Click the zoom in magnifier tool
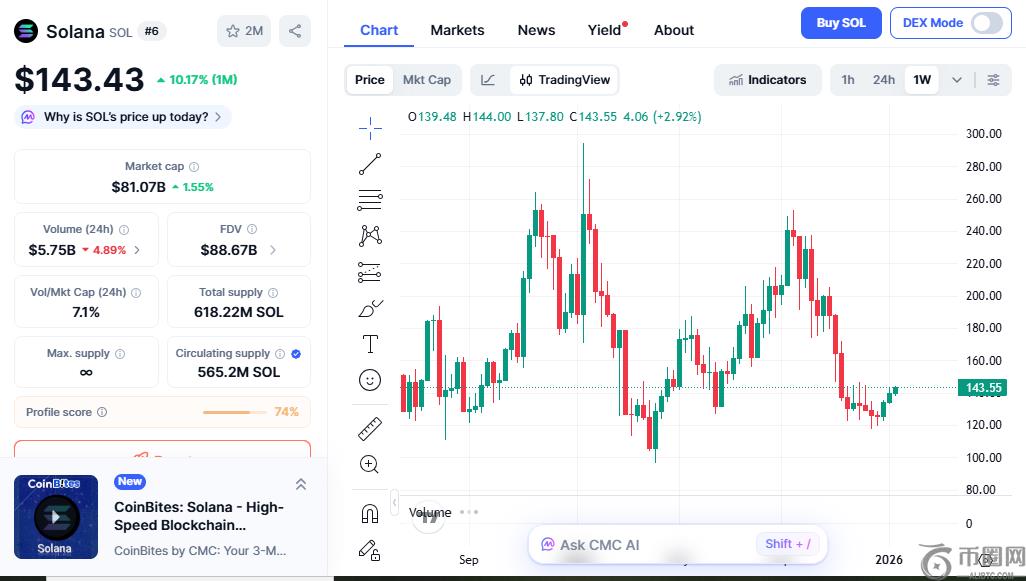Screen dimensions: 1026x581 (x=370, y=464)
